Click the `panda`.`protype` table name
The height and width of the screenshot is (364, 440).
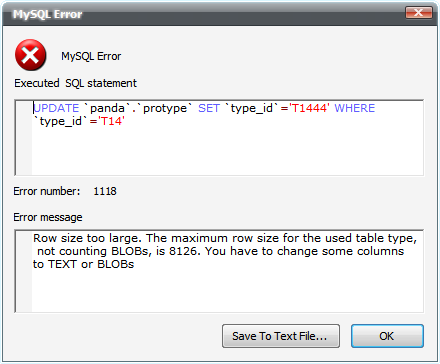[138, 108]
